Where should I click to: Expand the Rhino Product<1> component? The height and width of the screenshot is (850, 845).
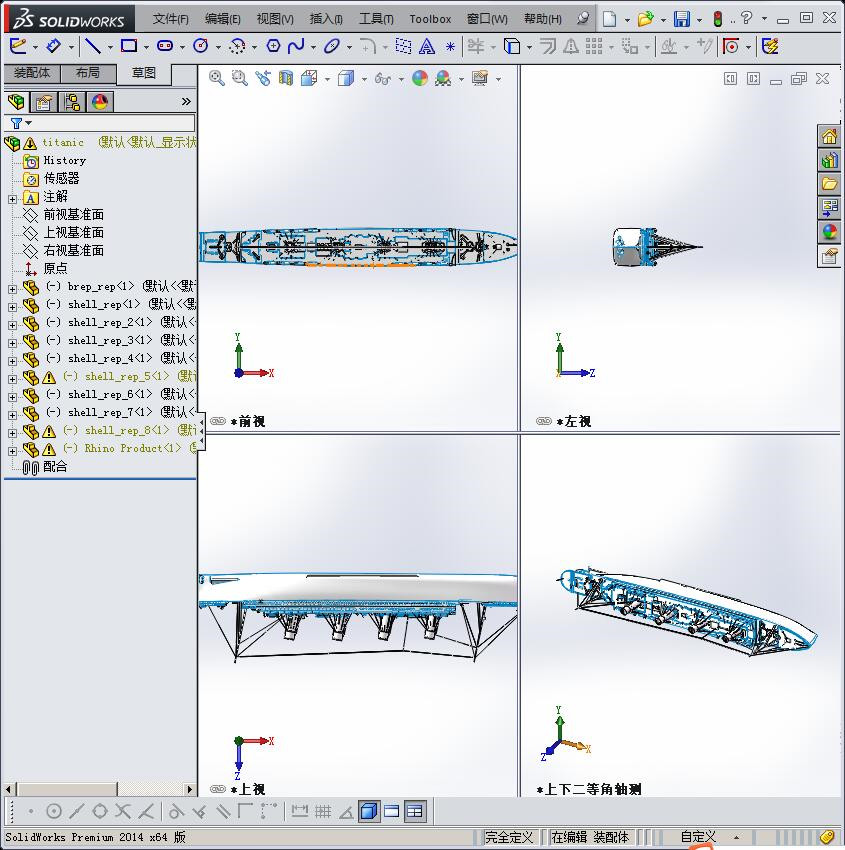click(12, 451)
